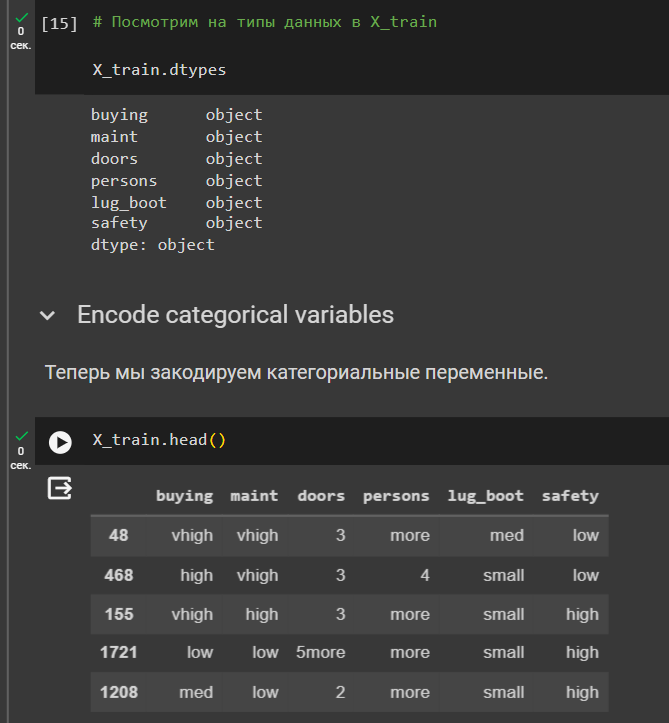The image size is (669, 723).
Task: Click the buying column header
Action: 184,496
